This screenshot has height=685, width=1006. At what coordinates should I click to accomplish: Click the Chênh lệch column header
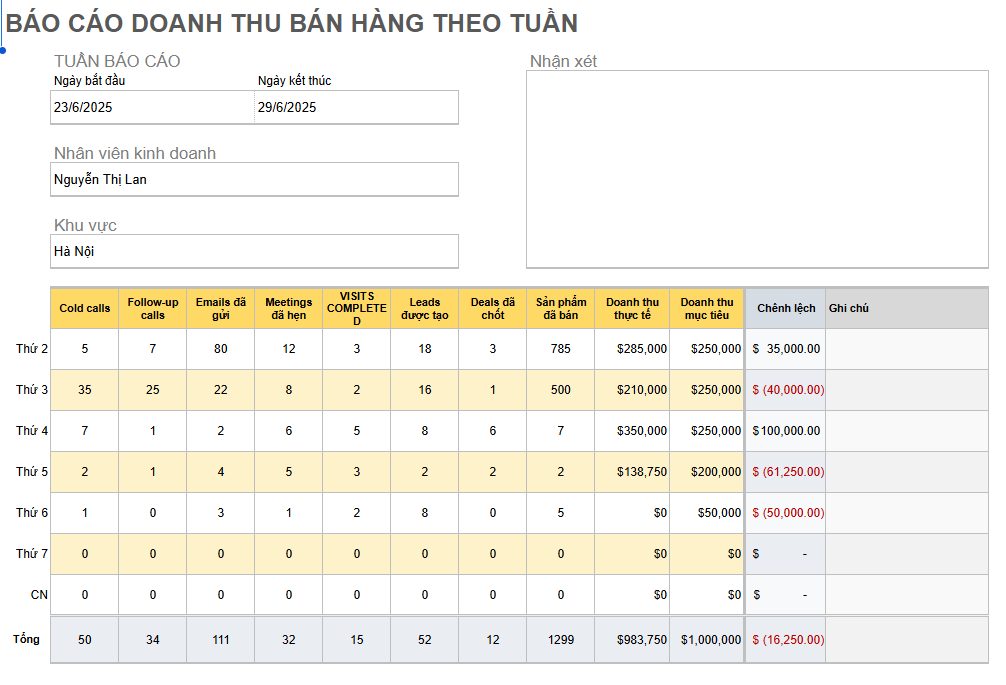coord(786,309)
